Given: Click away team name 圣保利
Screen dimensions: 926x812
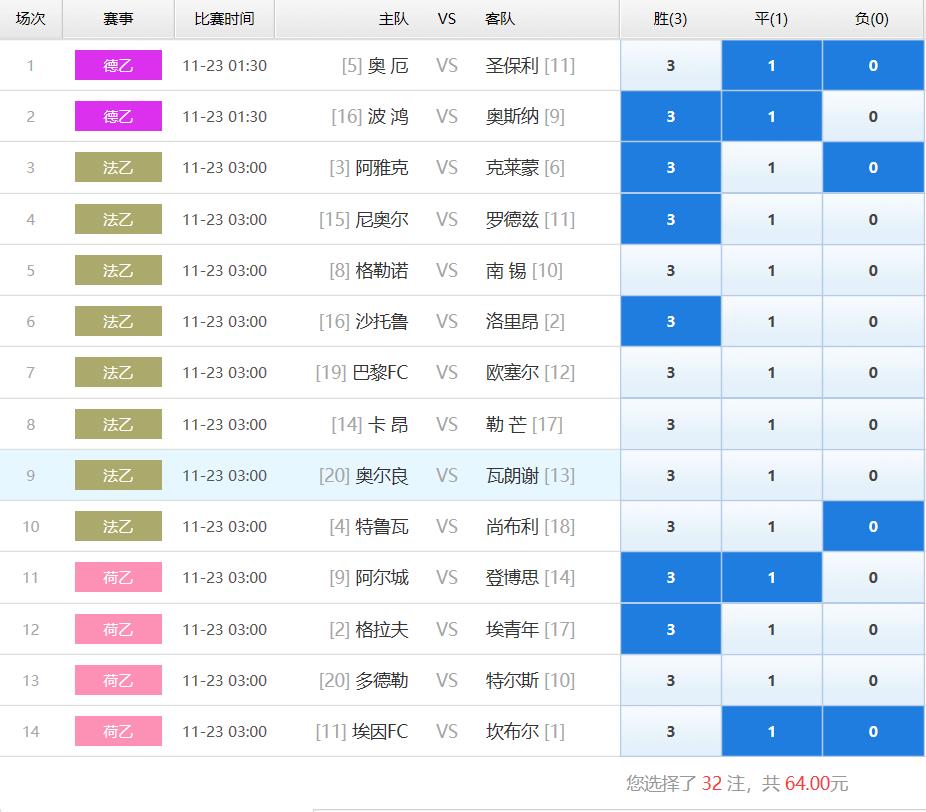Looking at the screenshot, I should click(512, 66).
